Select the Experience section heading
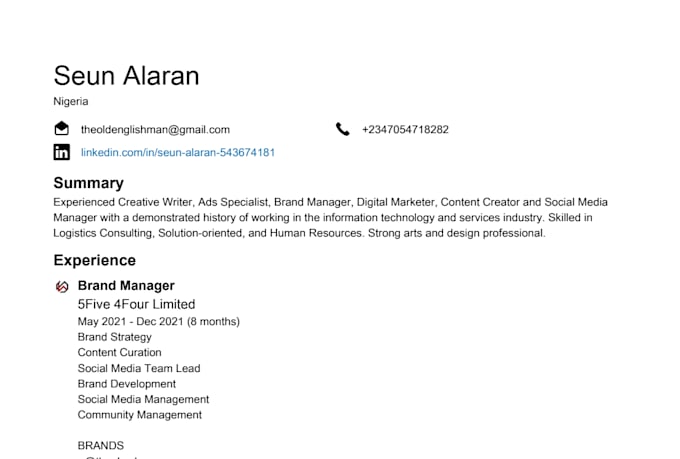The height and width of the screenshot is (459, 680). click(x=94, y=260)
